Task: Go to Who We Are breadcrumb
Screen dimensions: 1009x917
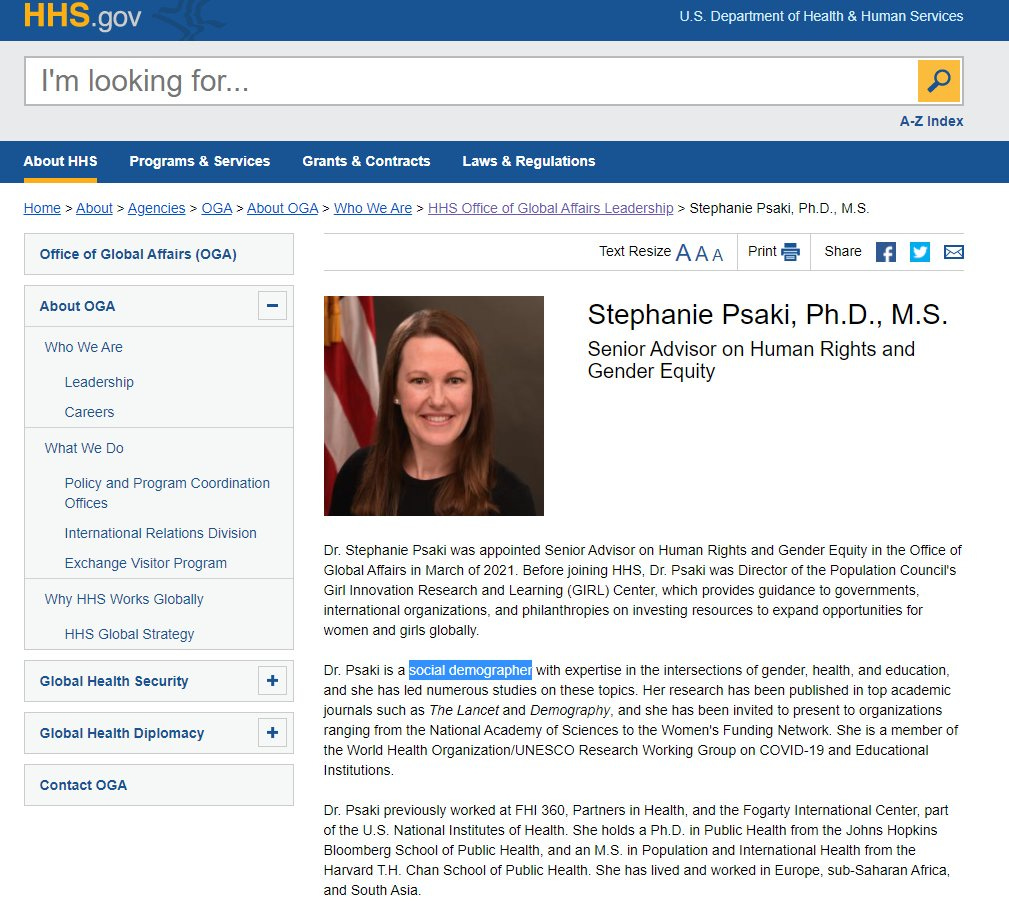Action: (x=373, y=208)
